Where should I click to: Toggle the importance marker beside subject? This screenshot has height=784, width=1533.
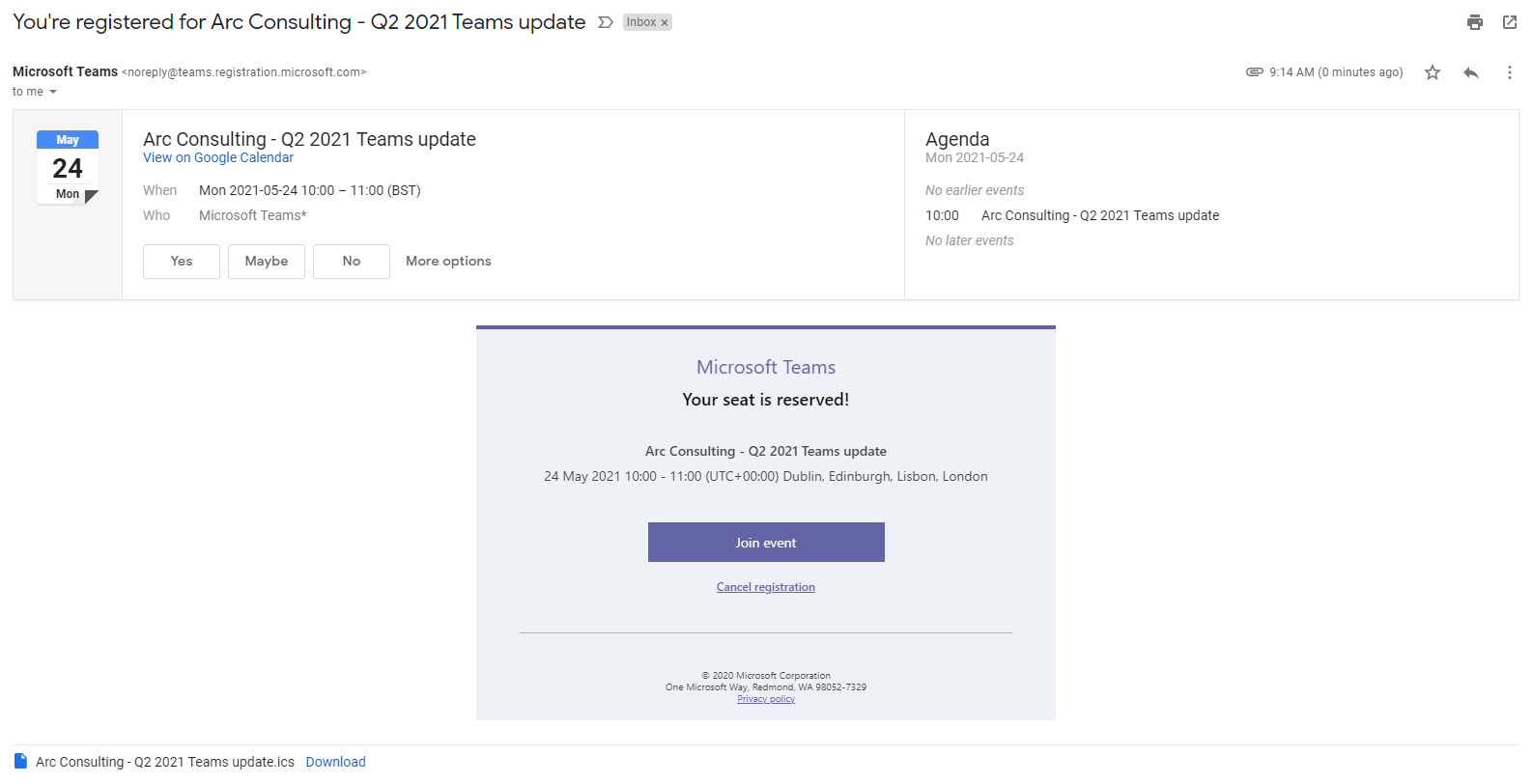point(606,22)
